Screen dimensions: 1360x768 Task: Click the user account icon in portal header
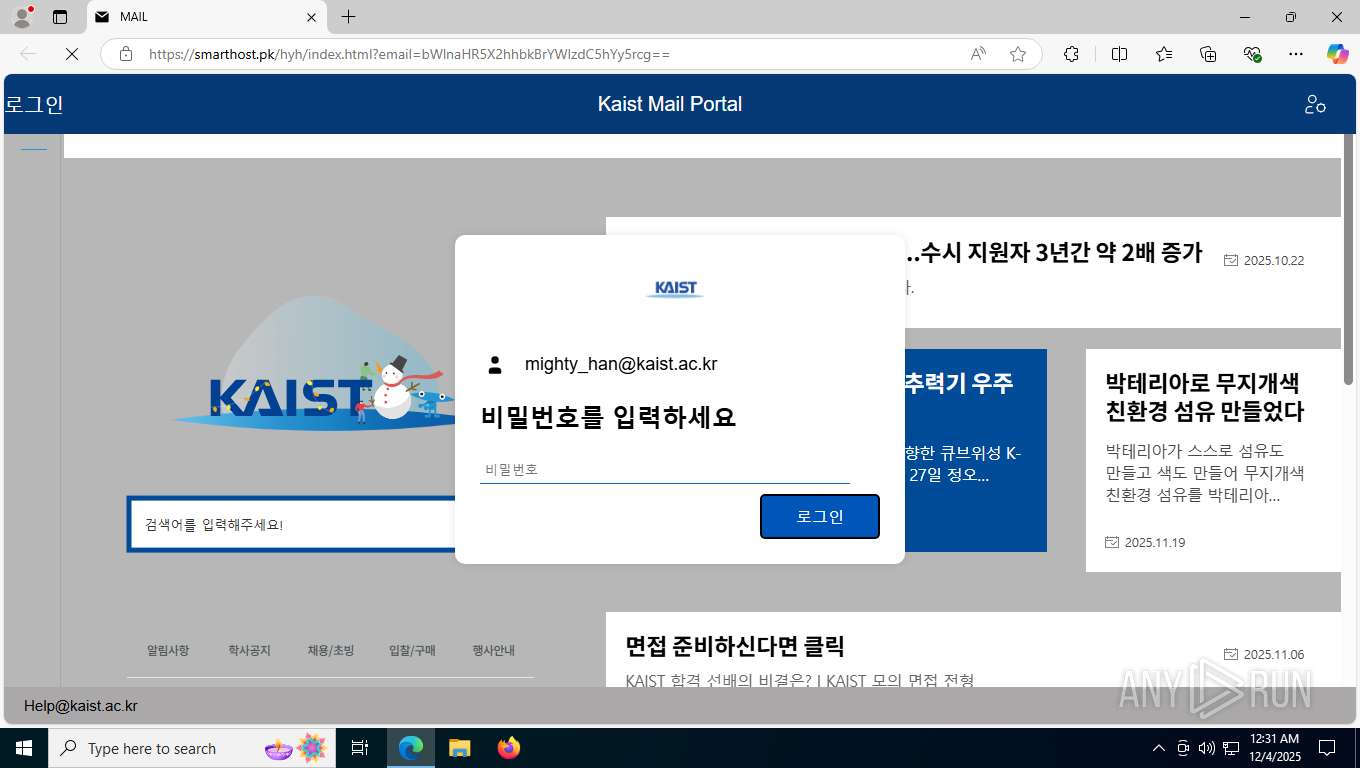click(x=1315, y=104)
